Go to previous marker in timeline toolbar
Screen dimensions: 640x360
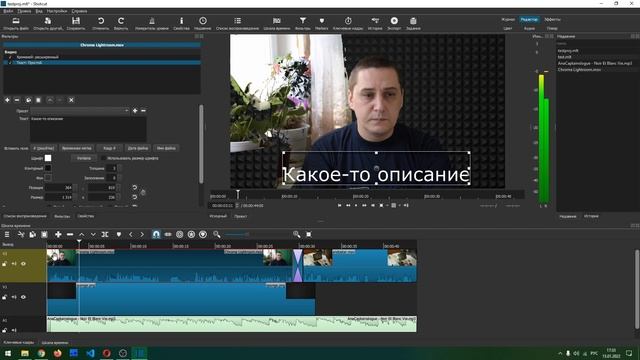(131, 234)
